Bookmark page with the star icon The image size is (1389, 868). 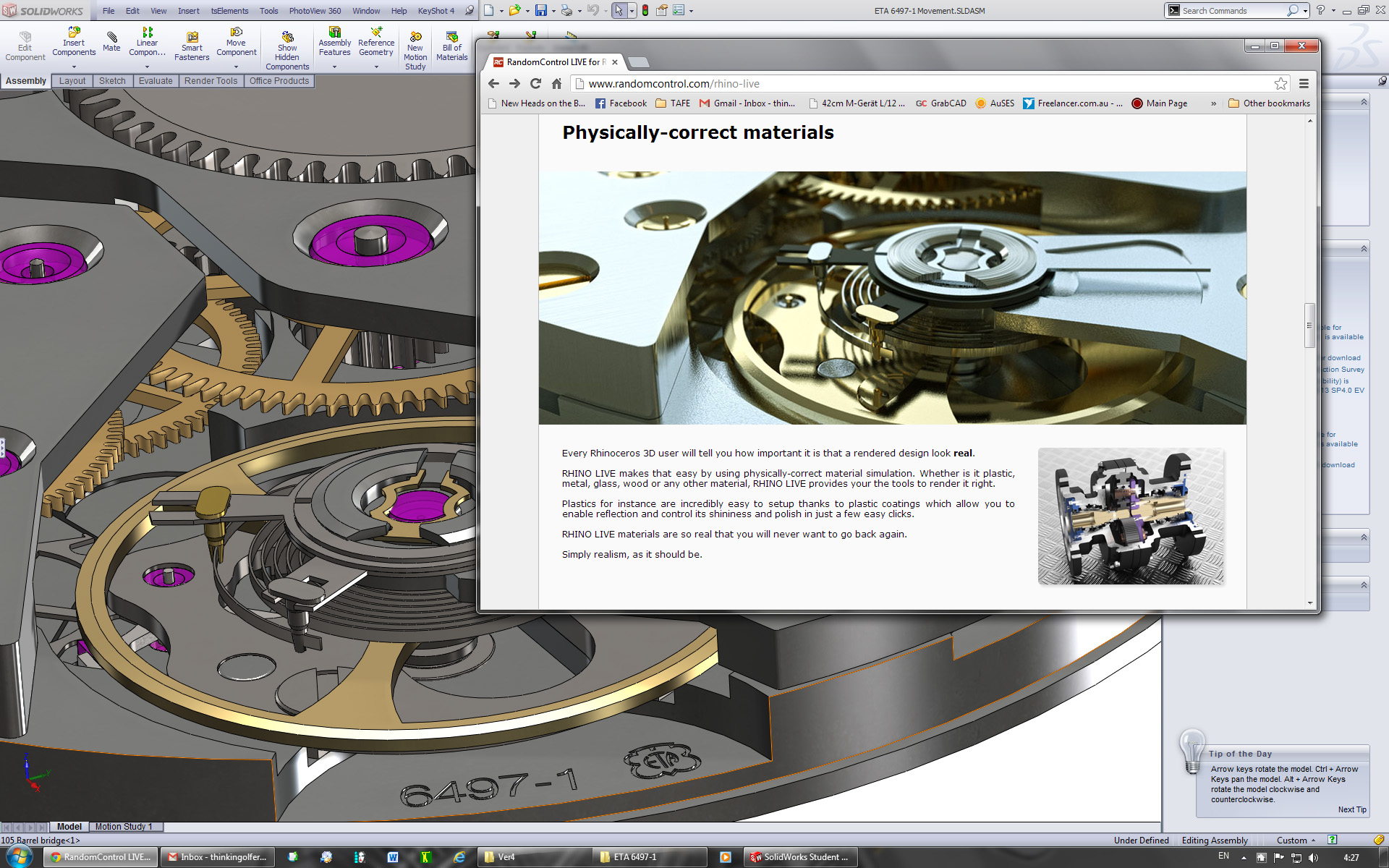click(x=1280, y=84)
